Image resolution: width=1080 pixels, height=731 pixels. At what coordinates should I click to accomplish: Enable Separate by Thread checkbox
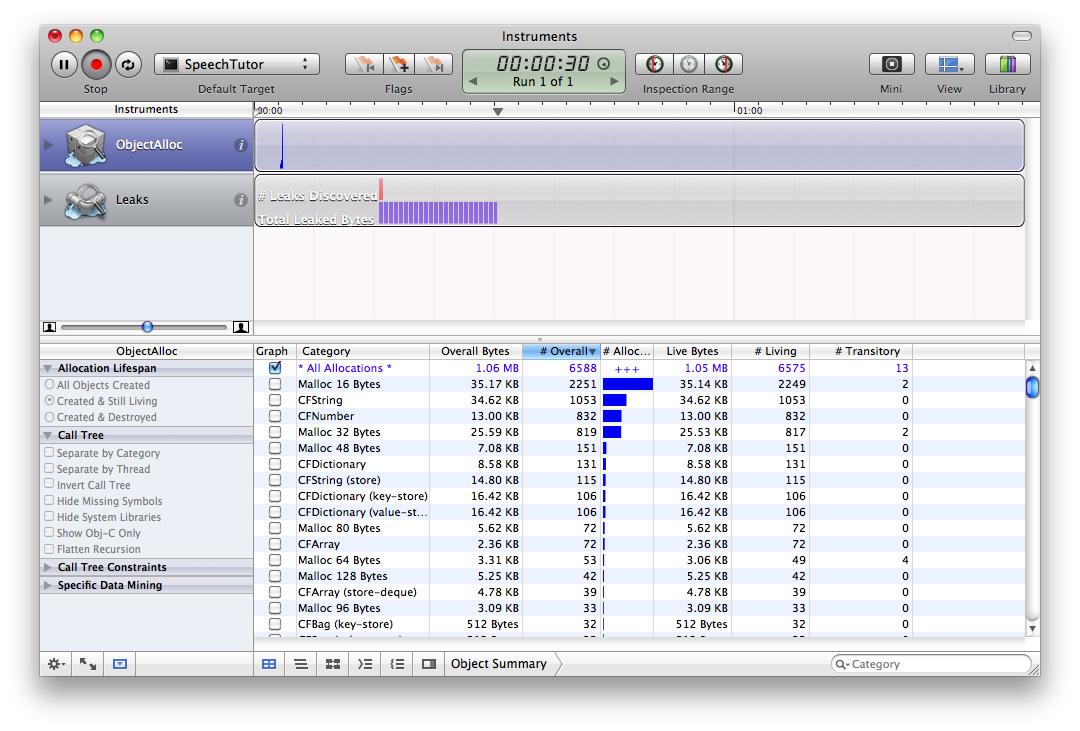[x=49, y=468]
